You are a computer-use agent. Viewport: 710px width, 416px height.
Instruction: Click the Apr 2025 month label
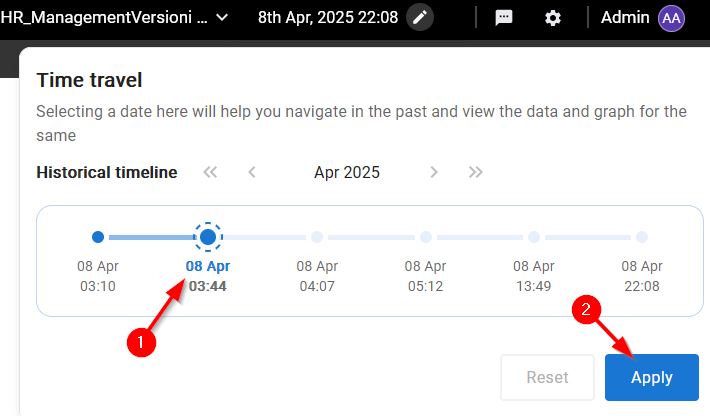click(347, 172)
